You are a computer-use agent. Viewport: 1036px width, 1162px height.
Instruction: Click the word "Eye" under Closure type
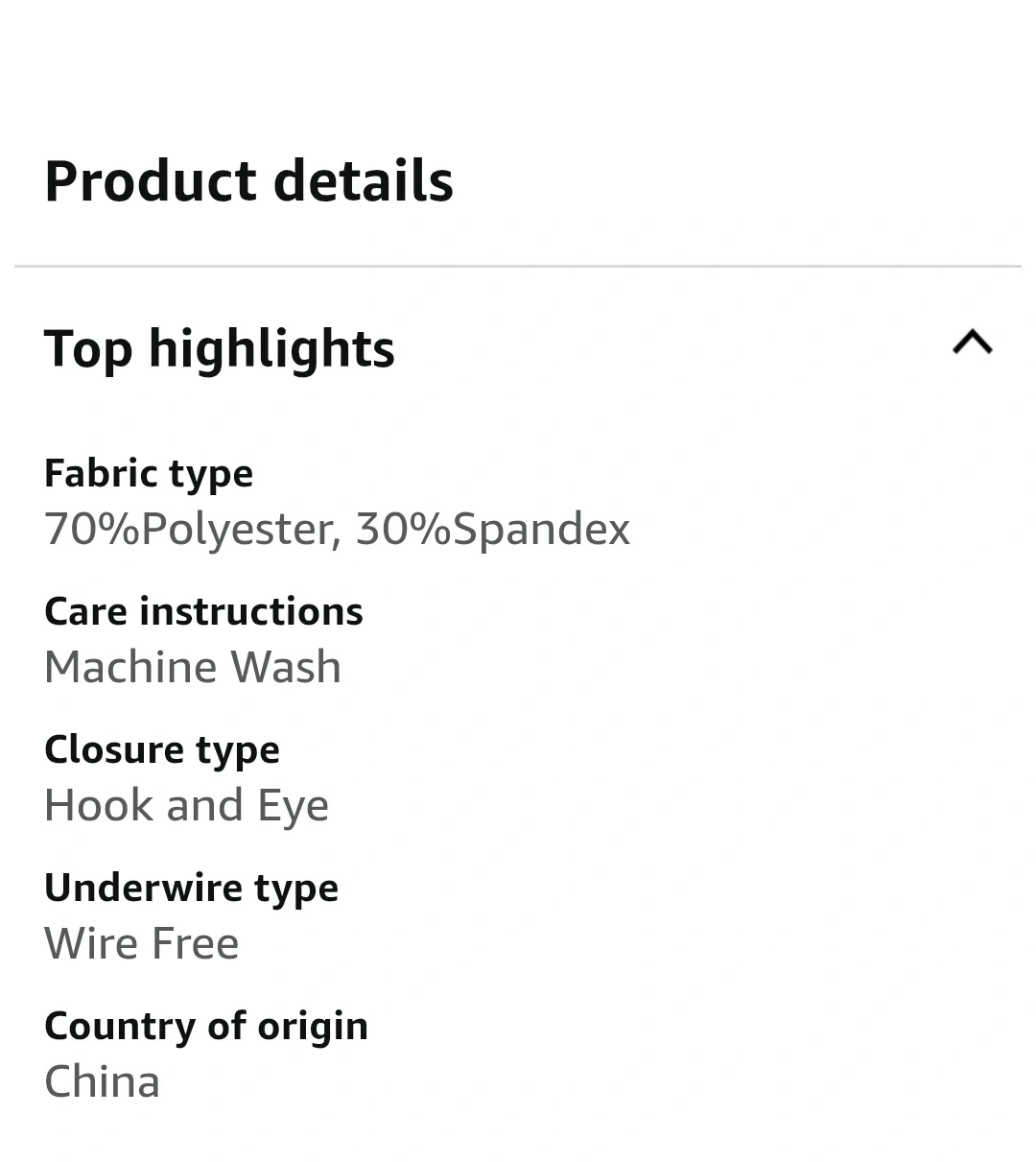293,806
